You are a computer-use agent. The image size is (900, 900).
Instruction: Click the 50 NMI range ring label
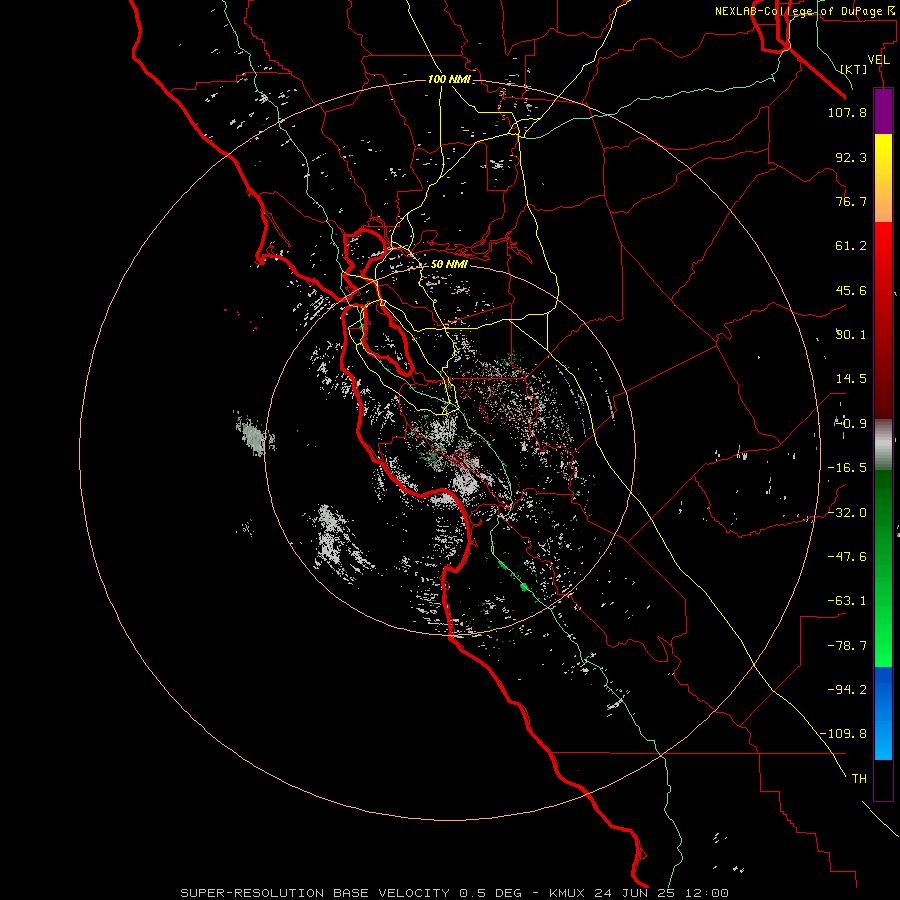pos(449,264)
